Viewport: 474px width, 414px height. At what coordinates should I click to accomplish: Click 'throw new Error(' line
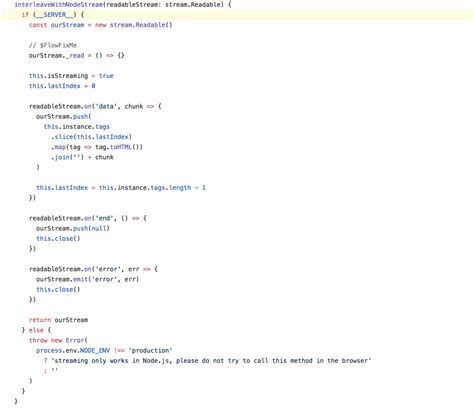pyautogui.click(x=58, y=340)
